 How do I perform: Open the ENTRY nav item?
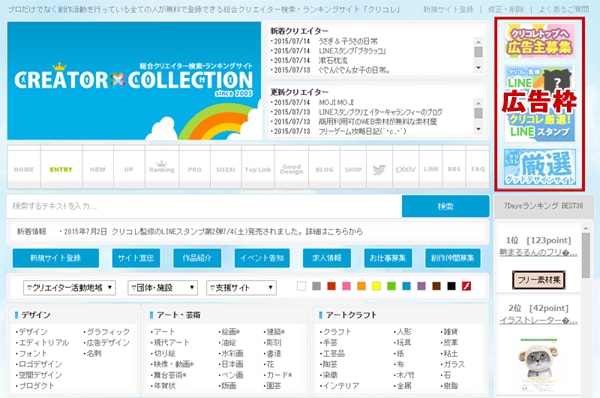(61, 169)
